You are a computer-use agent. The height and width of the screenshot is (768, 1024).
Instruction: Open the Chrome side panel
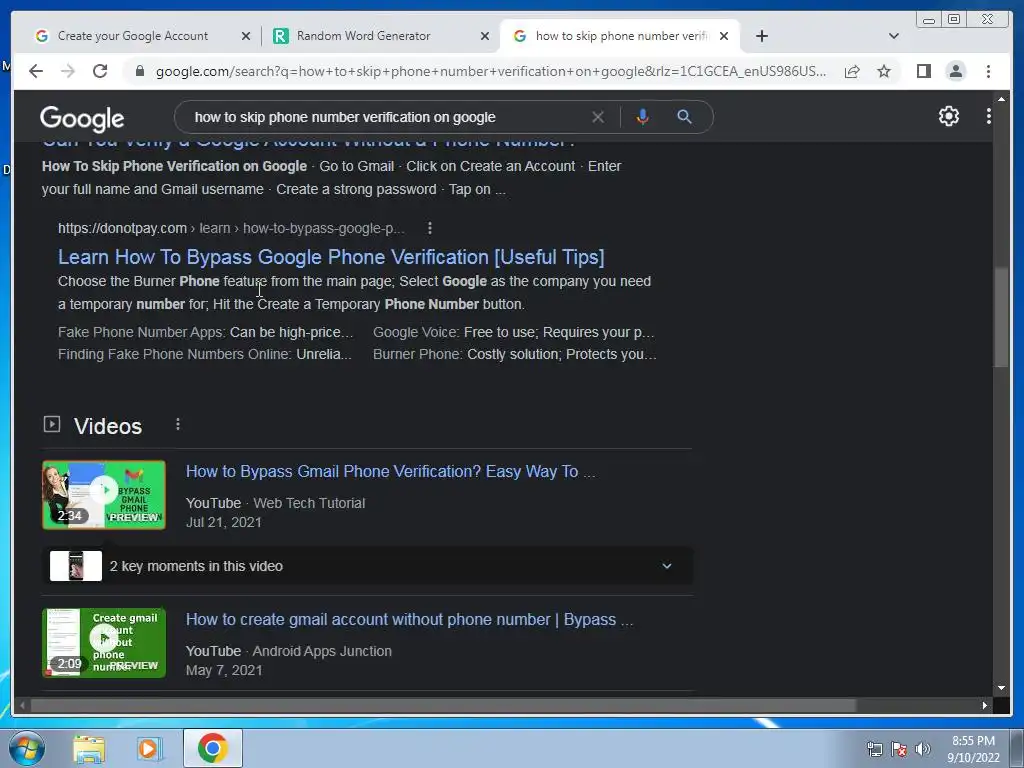click(923, 71)
